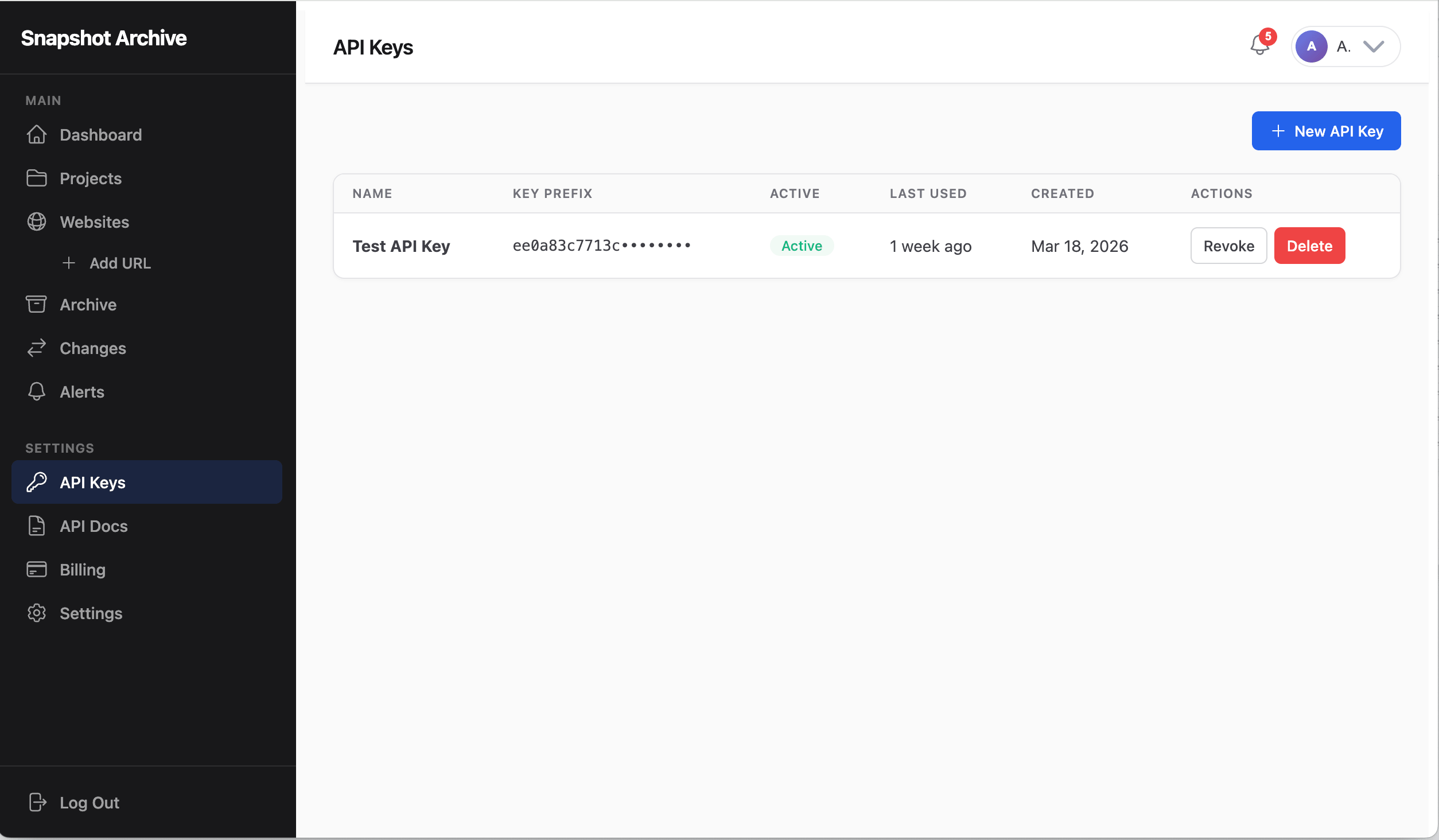Click the plus icon in New API Key button
Viewport: 1439px width, 840px height.
click(1278, 131)
